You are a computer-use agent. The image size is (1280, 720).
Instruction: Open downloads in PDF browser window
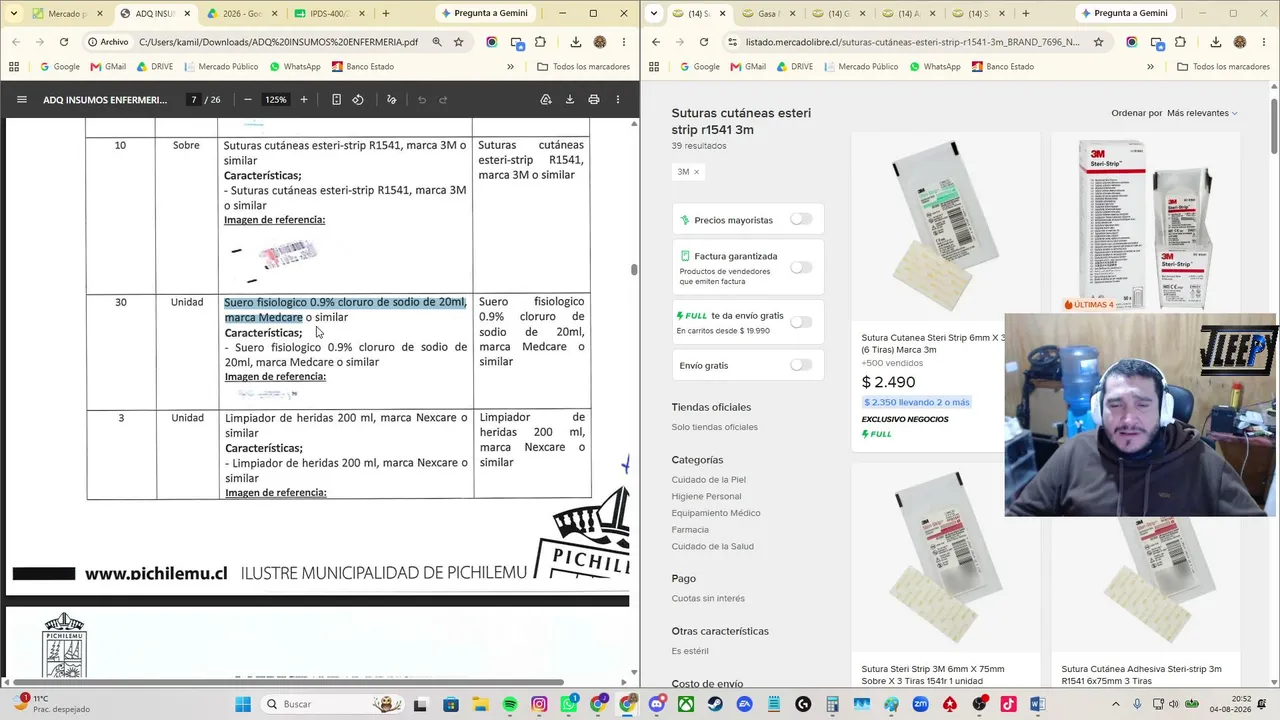click(x=576, y=42)
